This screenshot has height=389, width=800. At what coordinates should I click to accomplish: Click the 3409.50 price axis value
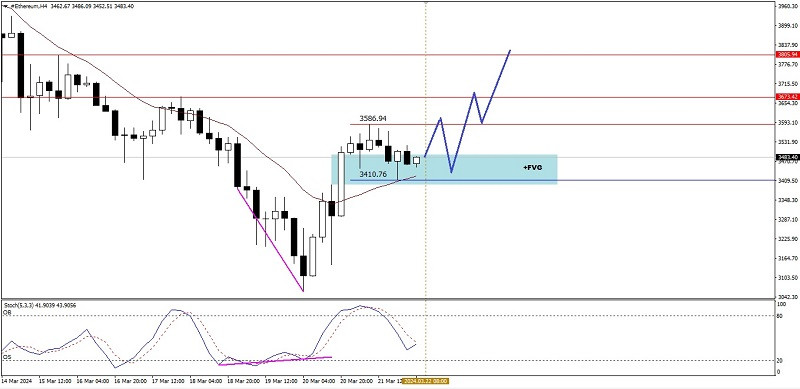click(788, 181)
